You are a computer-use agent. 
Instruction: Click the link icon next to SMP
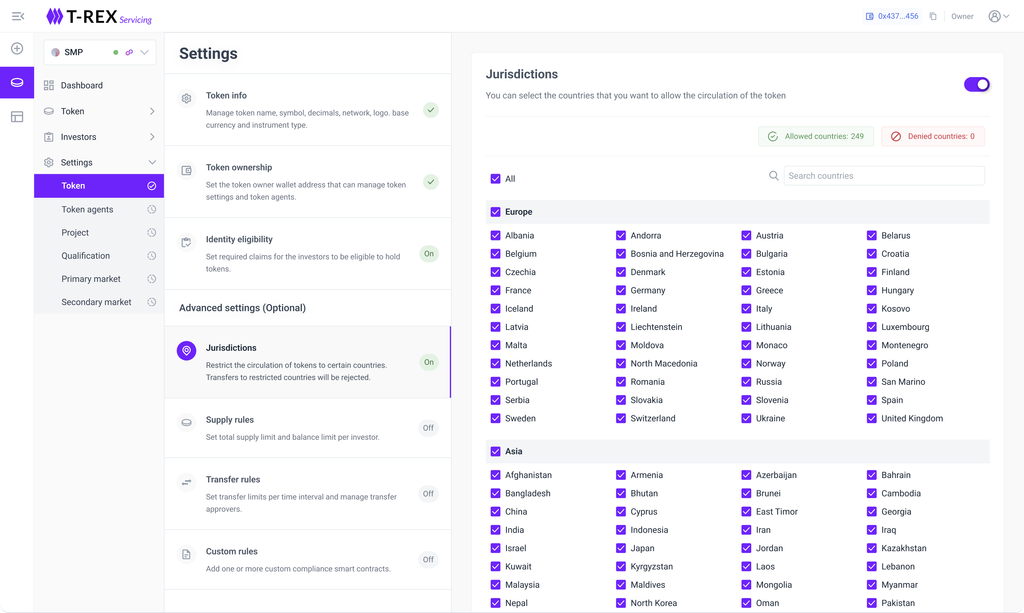[129, 52]
